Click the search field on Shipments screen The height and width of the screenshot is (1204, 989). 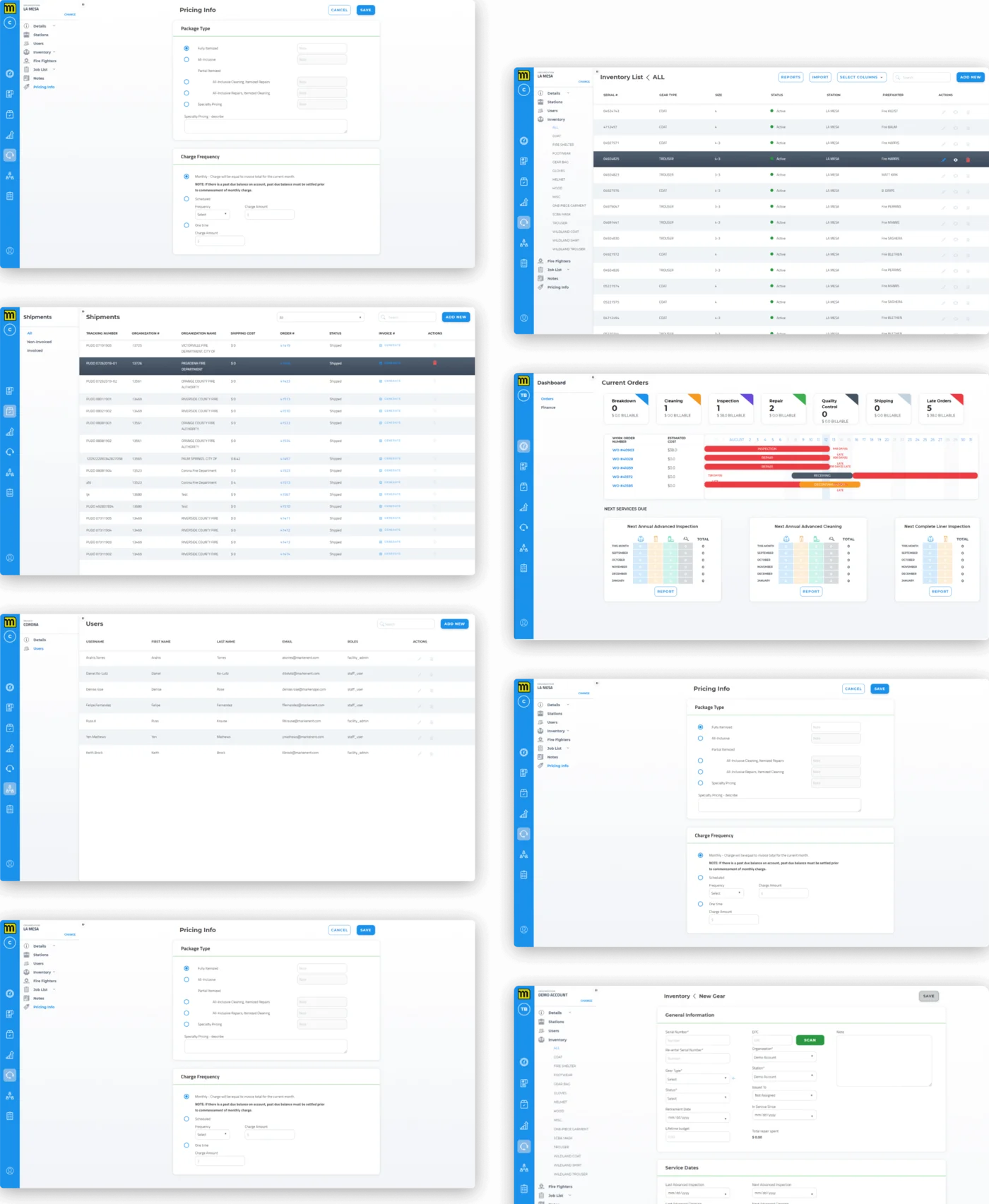click(408, 318)
